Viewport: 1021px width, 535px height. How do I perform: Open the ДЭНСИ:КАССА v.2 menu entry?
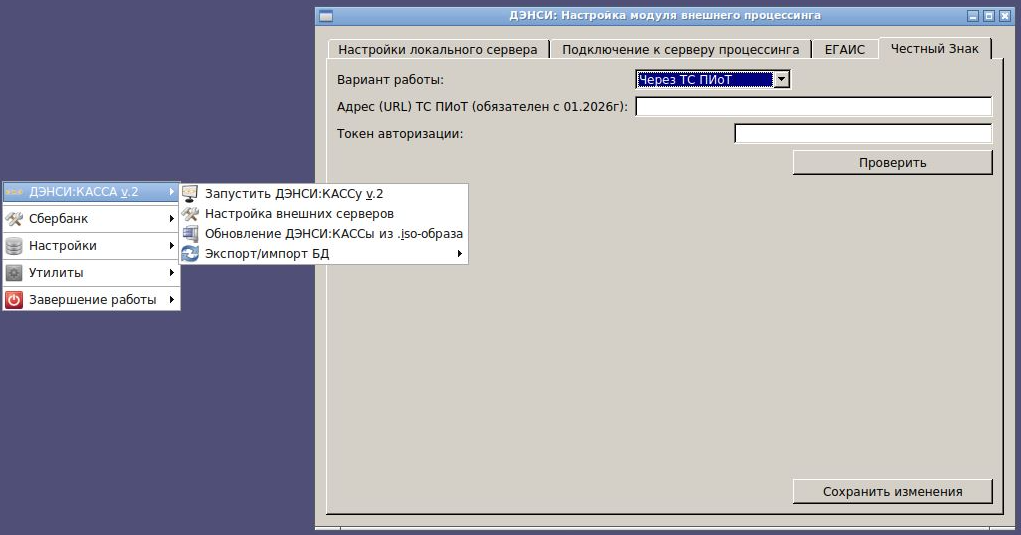91,192
